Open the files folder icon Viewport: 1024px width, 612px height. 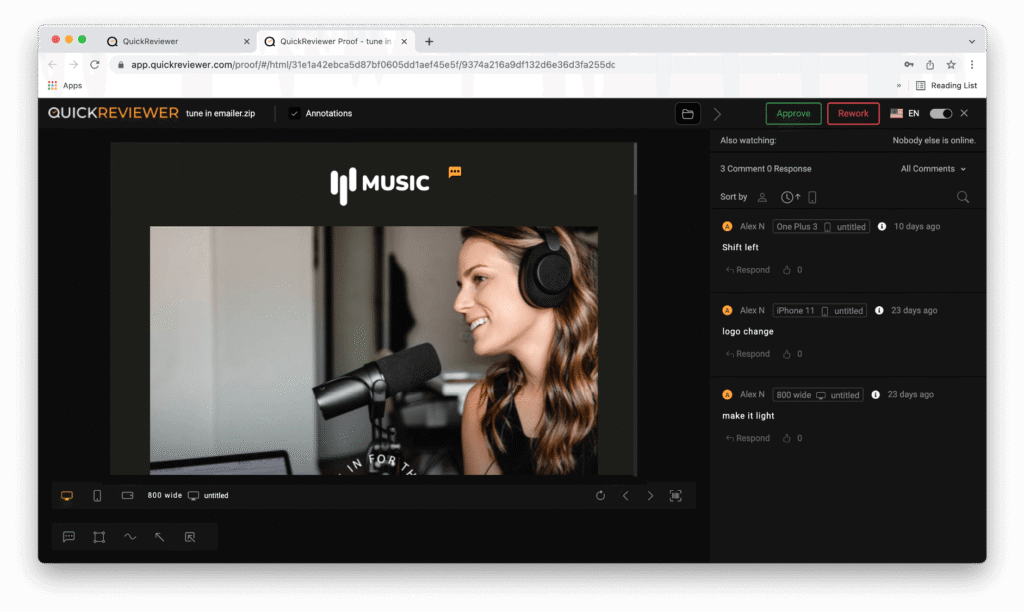687,114
